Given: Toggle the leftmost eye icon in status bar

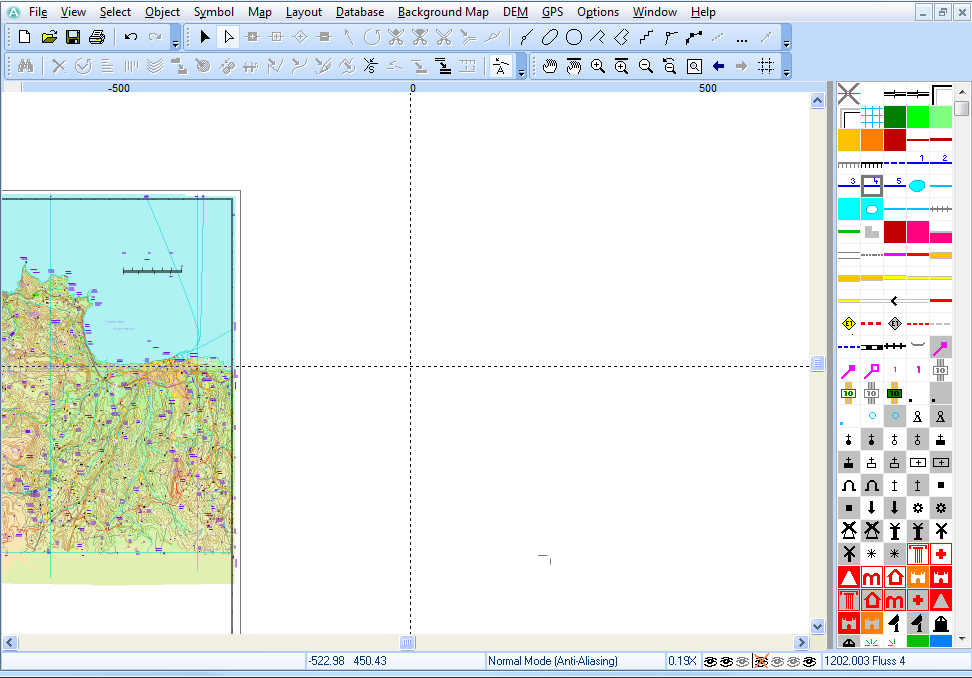Looking at the screenshot, I should [710, 661].
